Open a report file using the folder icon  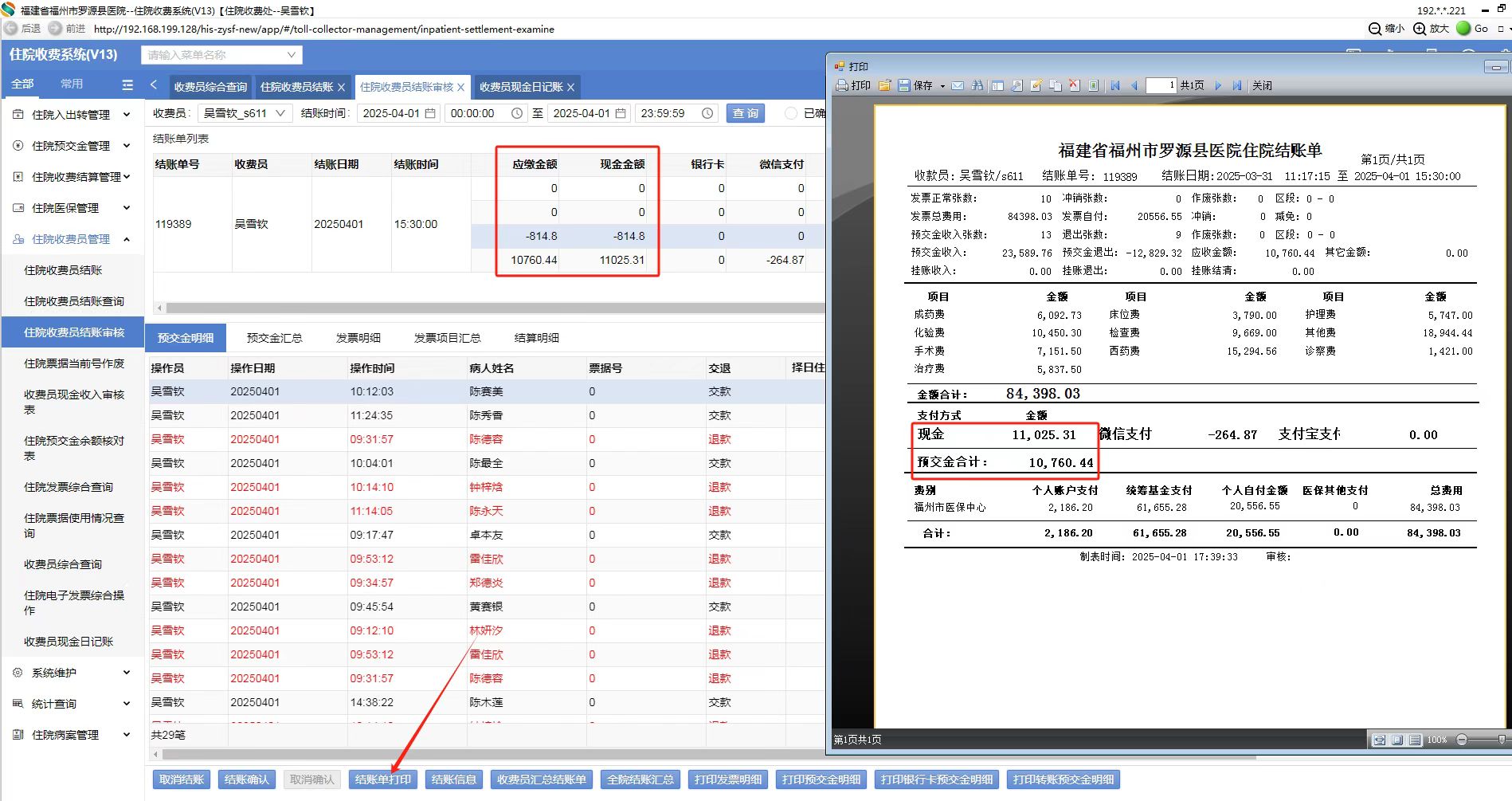pos(884,85)
